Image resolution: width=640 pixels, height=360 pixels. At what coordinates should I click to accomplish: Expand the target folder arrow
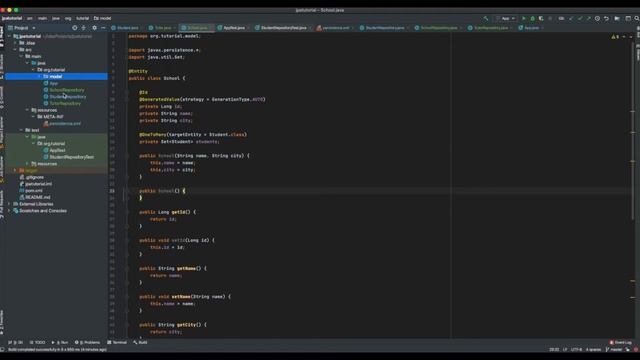coord(16,170)
